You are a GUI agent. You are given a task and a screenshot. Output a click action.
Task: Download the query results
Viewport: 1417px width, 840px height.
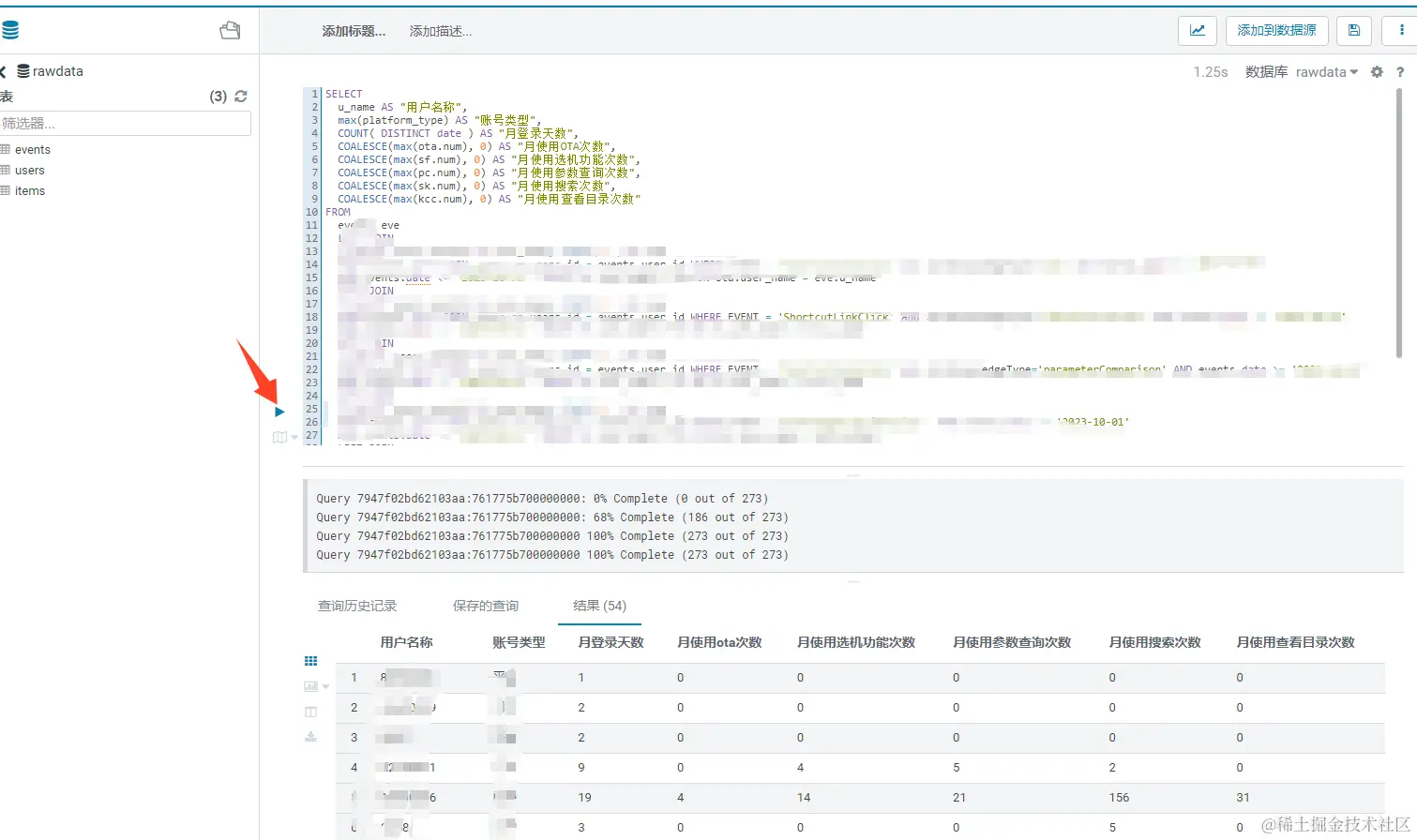pyautogui.click(x=311, y=737)
